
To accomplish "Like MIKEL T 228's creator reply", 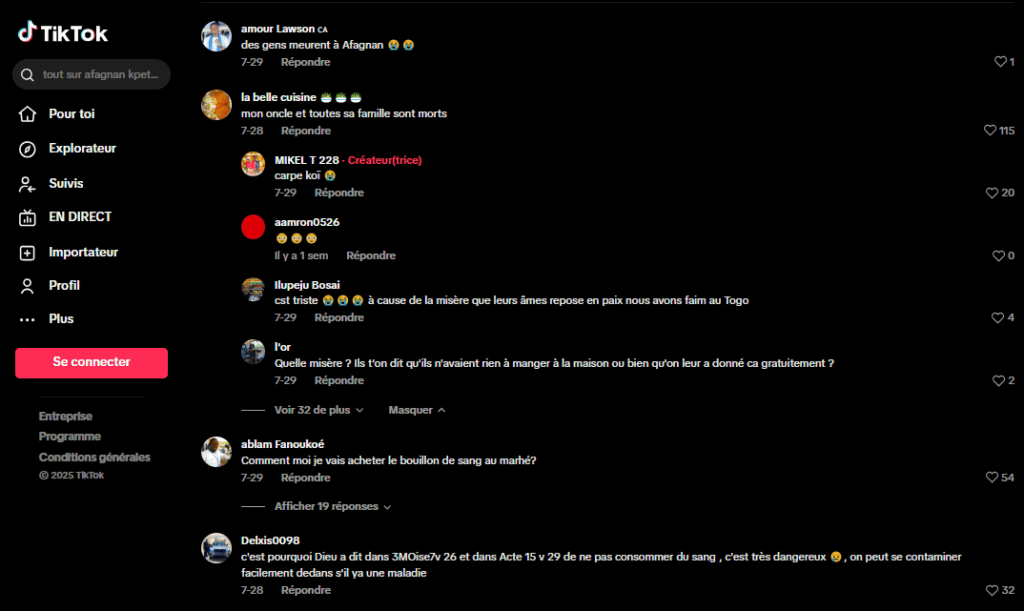I will tap(992, 193).
